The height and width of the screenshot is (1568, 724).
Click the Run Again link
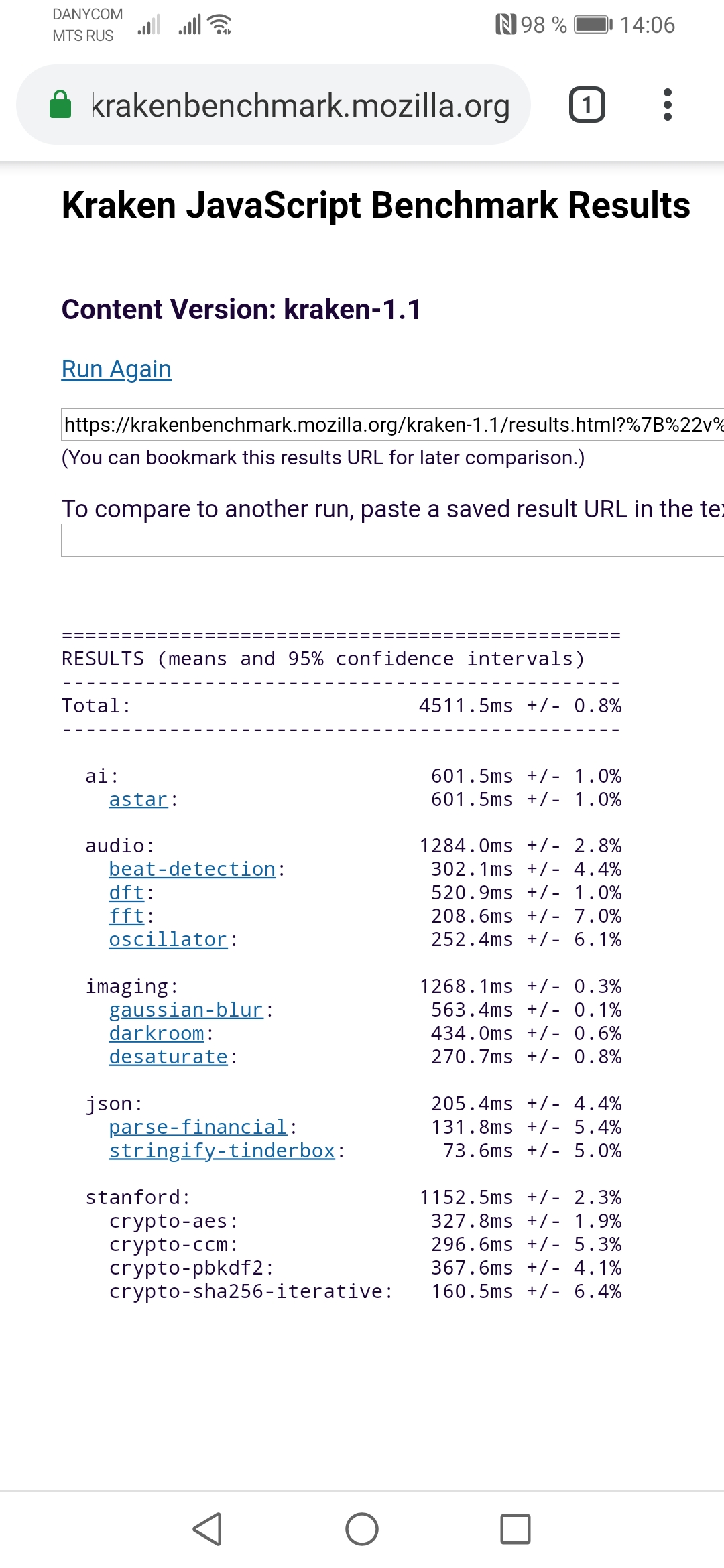pyautogui.click(x=117, y=369)
